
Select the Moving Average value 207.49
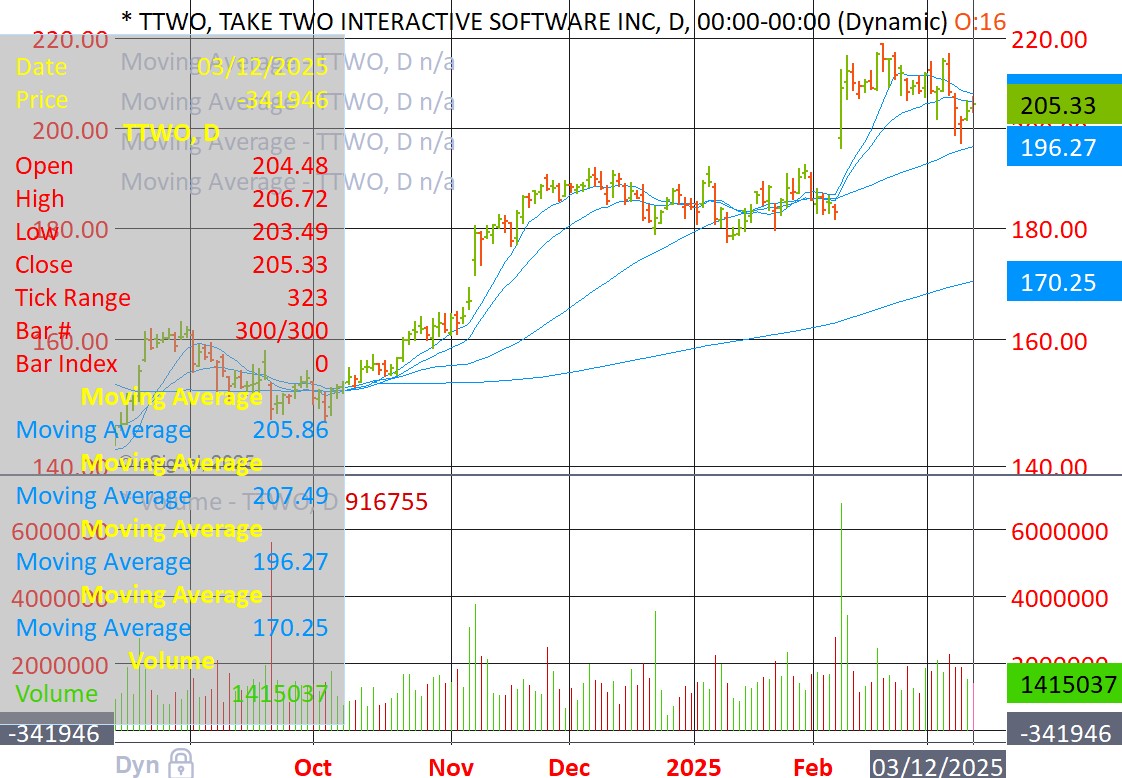[x=290, y=495]
